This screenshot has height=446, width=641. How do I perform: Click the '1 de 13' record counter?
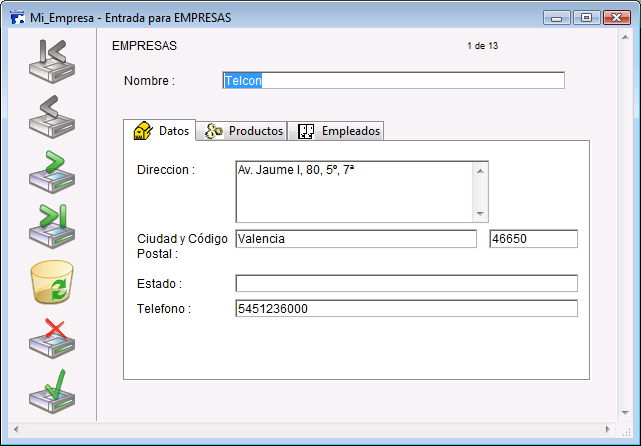pos(482,46)
